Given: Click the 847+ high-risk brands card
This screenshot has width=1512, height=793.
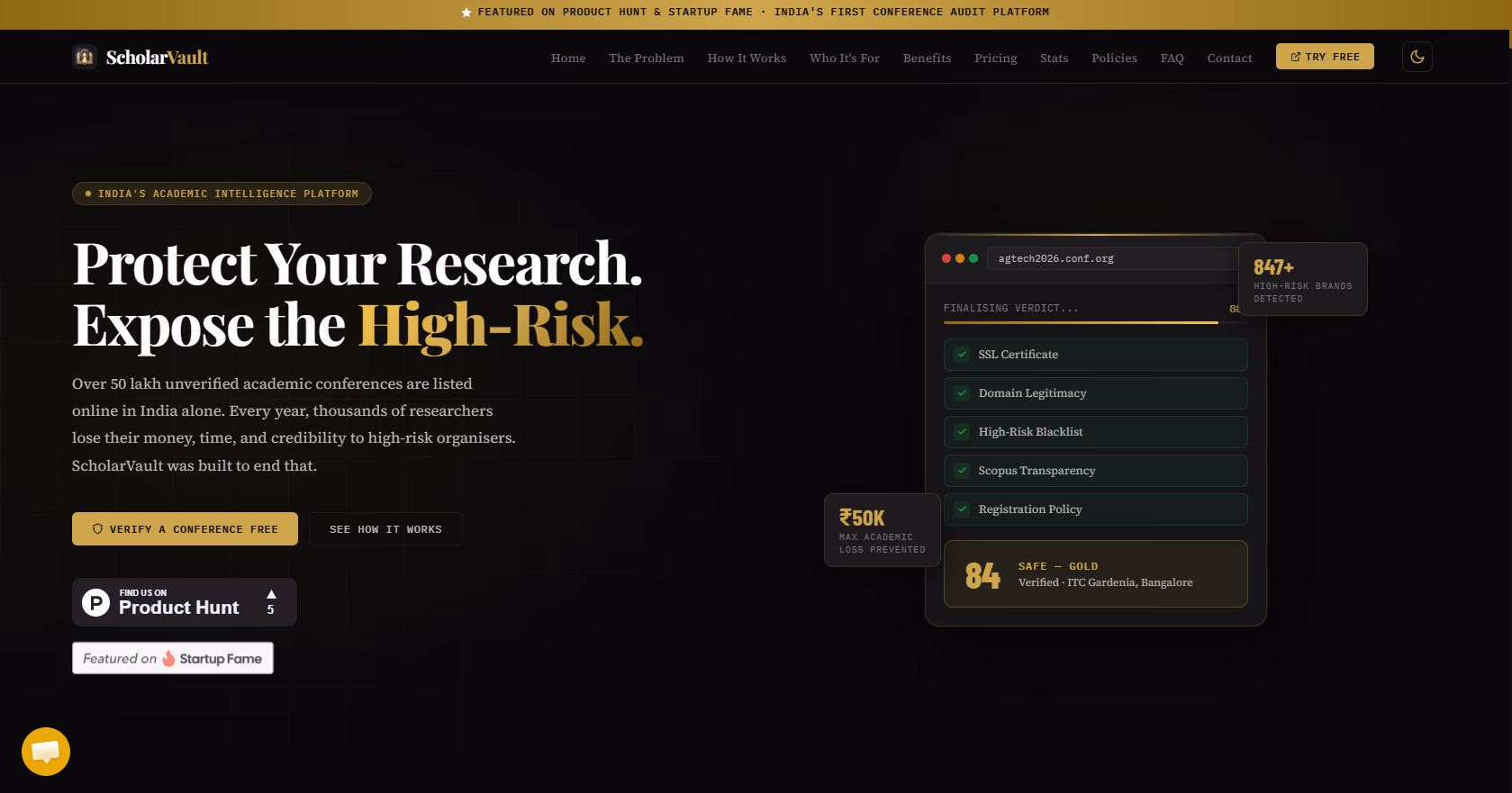Looking at the screenshot, I should (1303, 279).
